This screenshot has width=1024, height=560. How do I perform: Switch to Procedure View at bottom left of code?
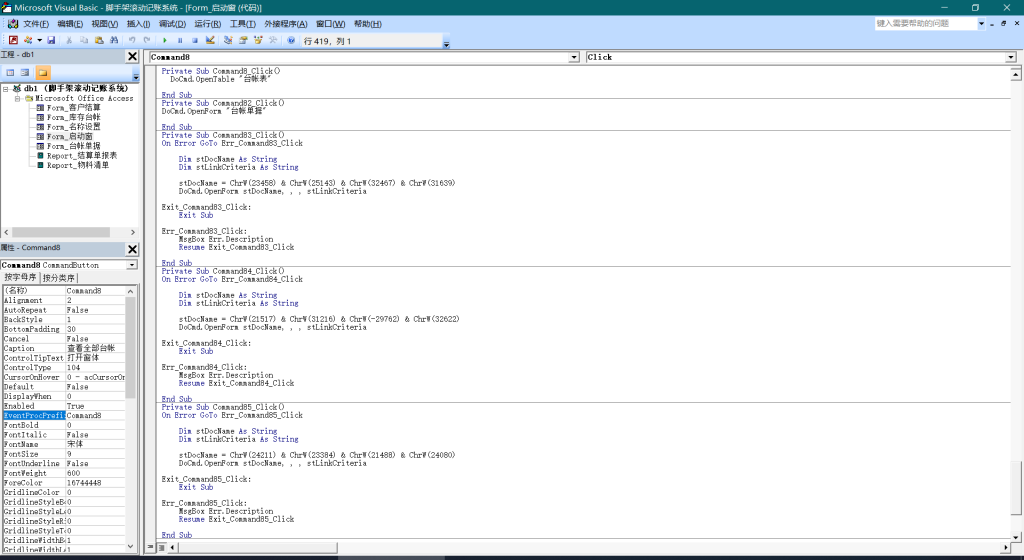150,547
